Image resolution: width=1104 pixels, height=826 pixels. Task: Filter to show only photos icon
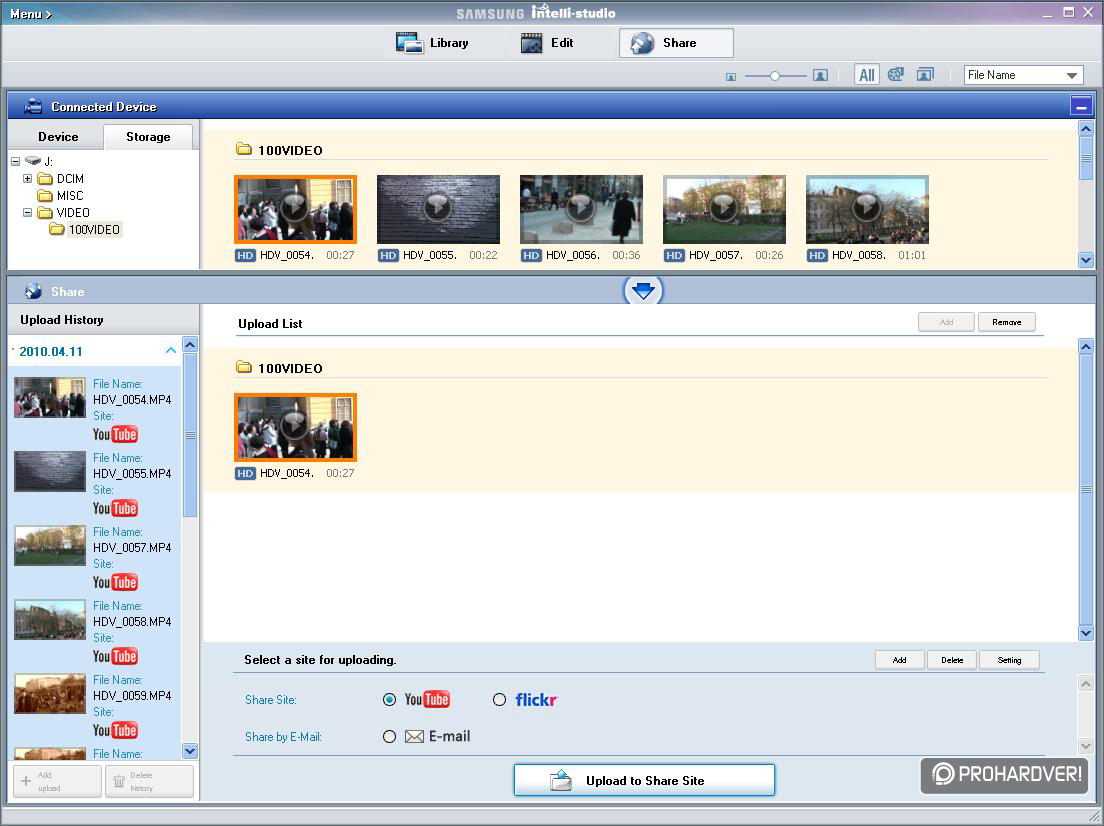click(925, 74)
